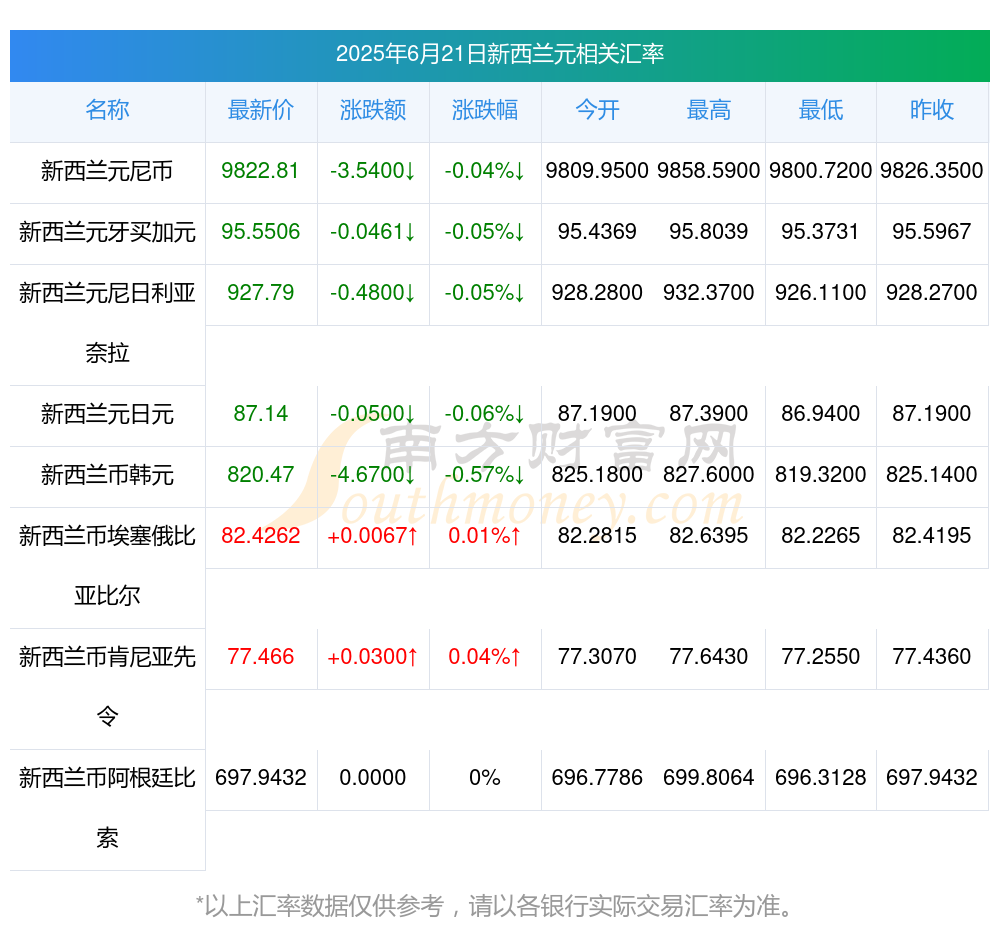This screenshot has width=1000, height=937.
Task: Click change percent -0.57%↓
Action: click(x=485, y=475)
